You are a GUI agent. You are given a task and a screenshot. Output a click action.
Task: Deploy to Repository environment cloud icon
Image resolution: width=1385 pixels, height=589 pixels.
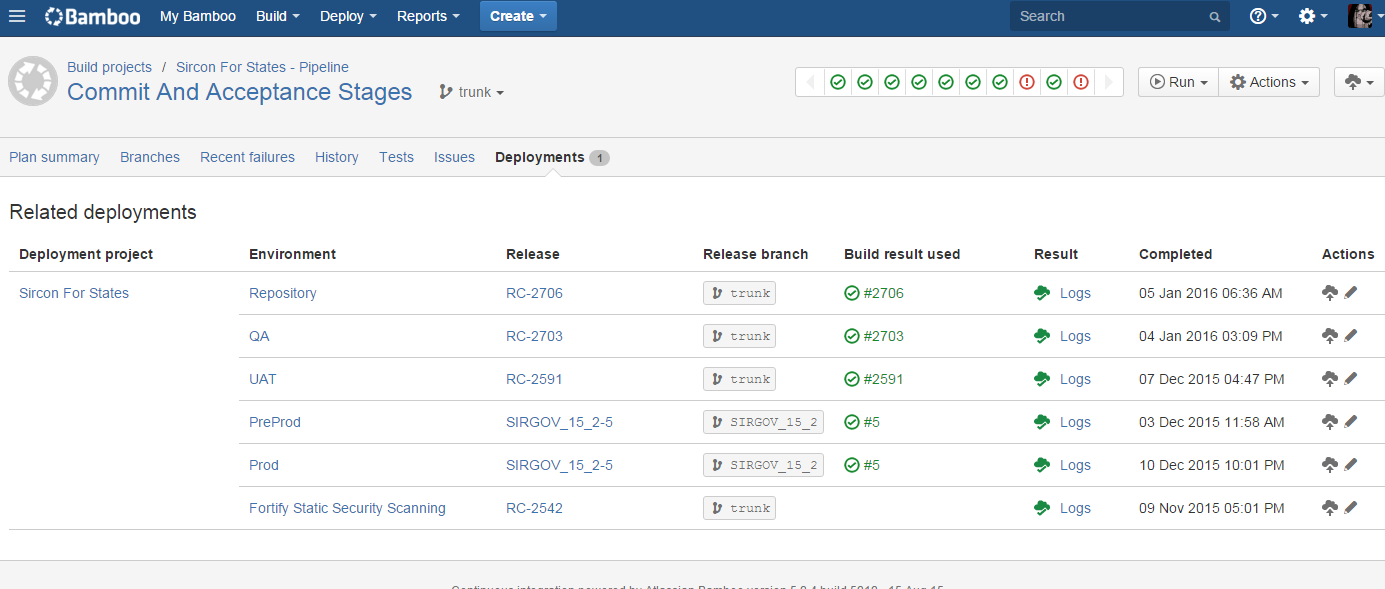1330,293
